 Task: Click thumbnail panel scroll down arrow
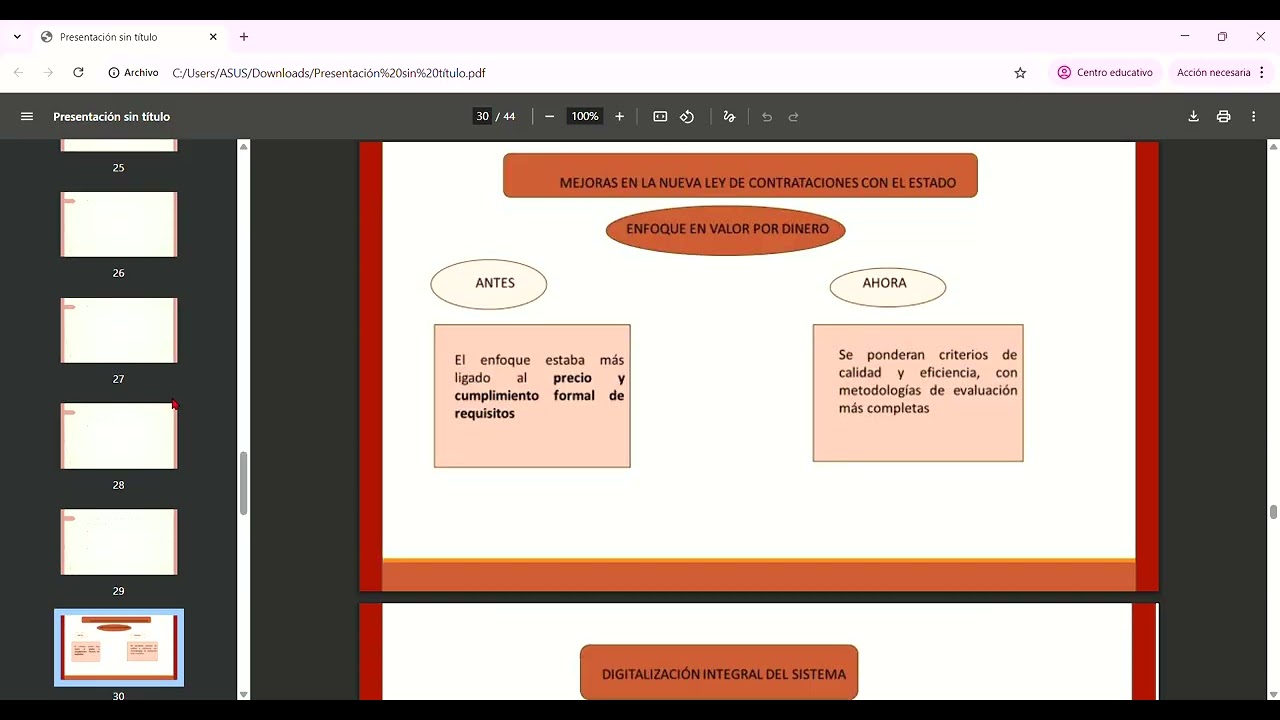pyautogui.click(x=243, y=693)
